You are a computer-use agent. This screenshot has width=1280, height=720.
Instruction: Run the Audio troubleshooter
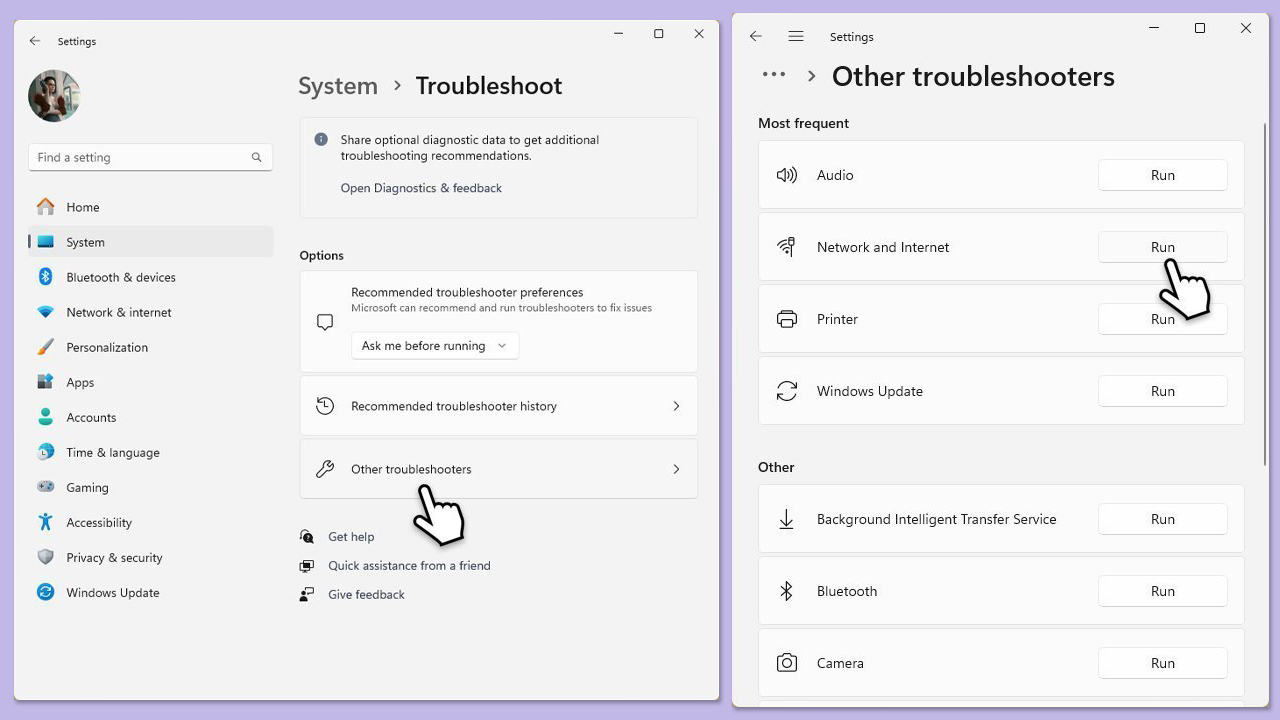(1162, 175)
